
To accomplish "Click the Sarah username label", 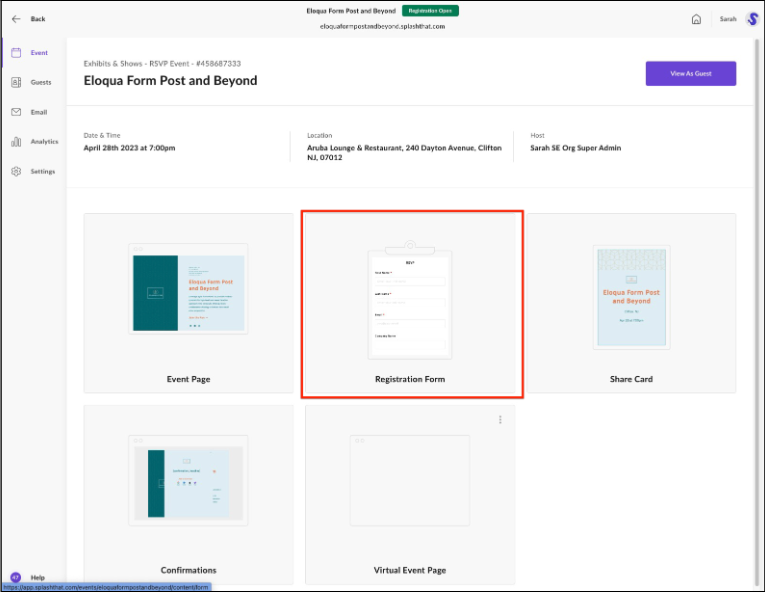I will point(728,19).
